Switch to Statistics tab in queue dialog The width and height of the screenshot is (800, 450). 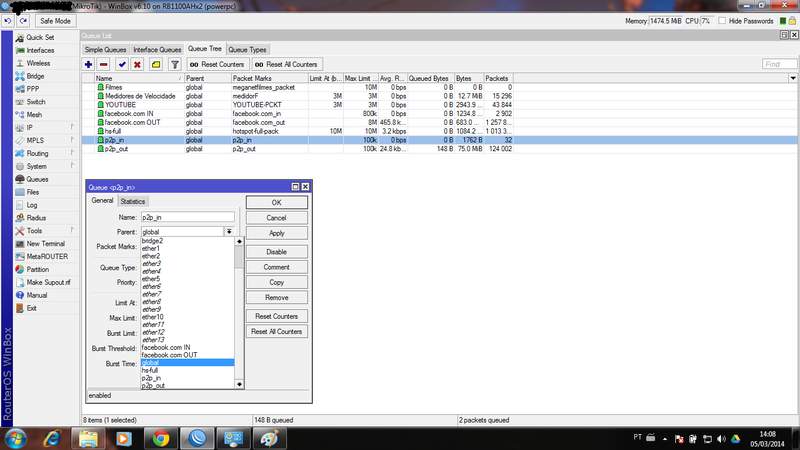click(x=133, y=202)
